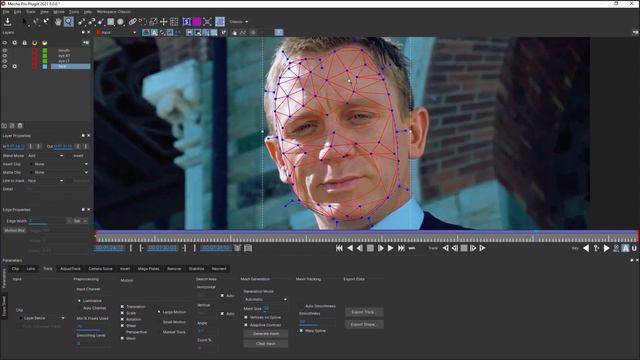640x360 pixels.
Task: Click the Stop playback button
Action: (370, 248)
